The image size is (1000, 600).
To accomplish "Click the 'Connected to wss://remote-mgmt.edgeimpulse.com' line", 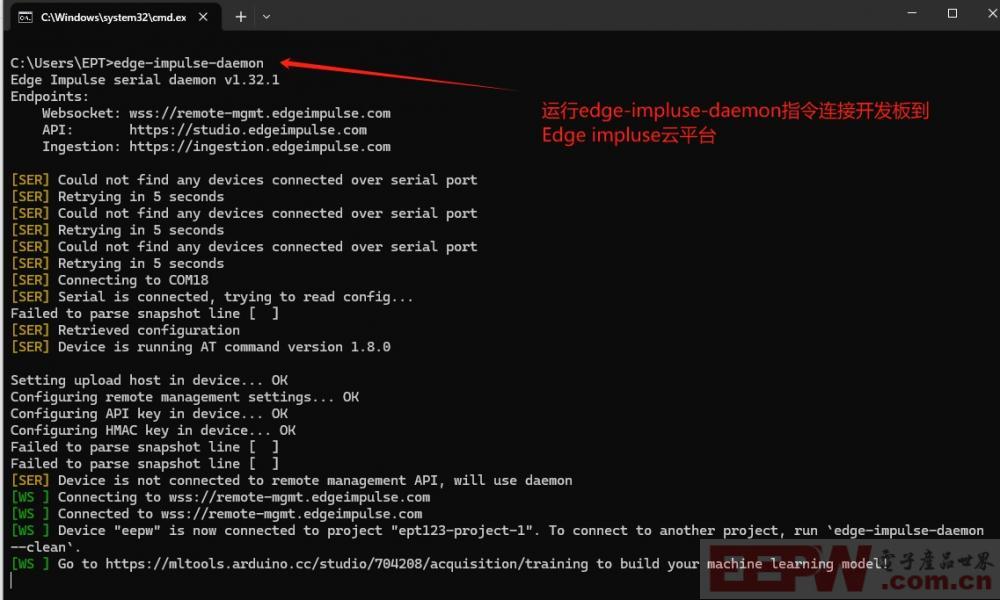I will [217, 513].
